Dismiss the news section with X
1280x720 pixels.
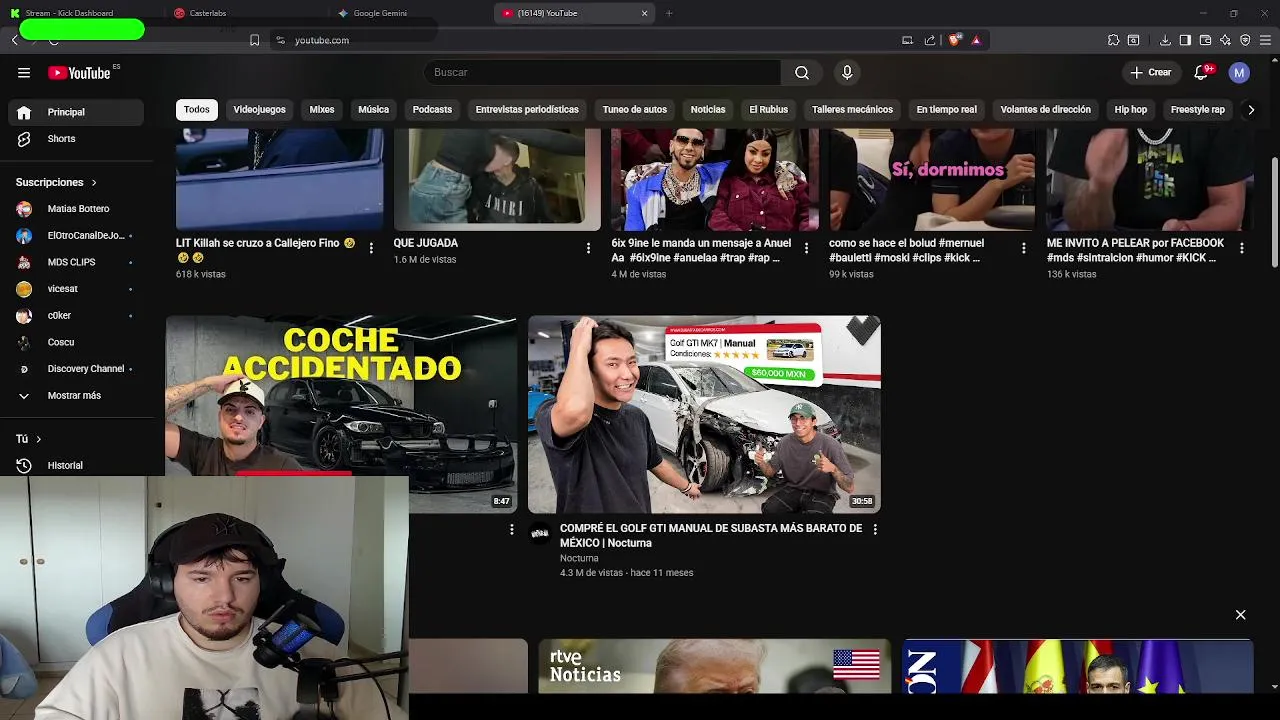[x=1240, y=614]
